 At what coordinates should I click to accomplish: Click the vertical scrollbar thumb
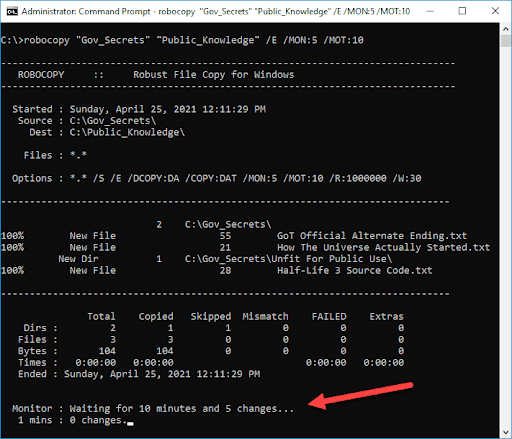[x=505, y=41]
